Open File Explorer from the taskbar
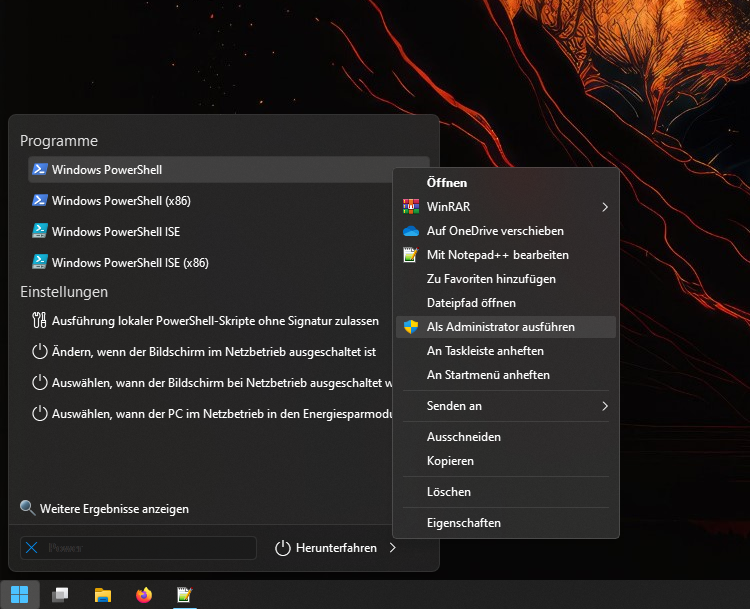Viewport: 750px width, 609px height. 103,595
